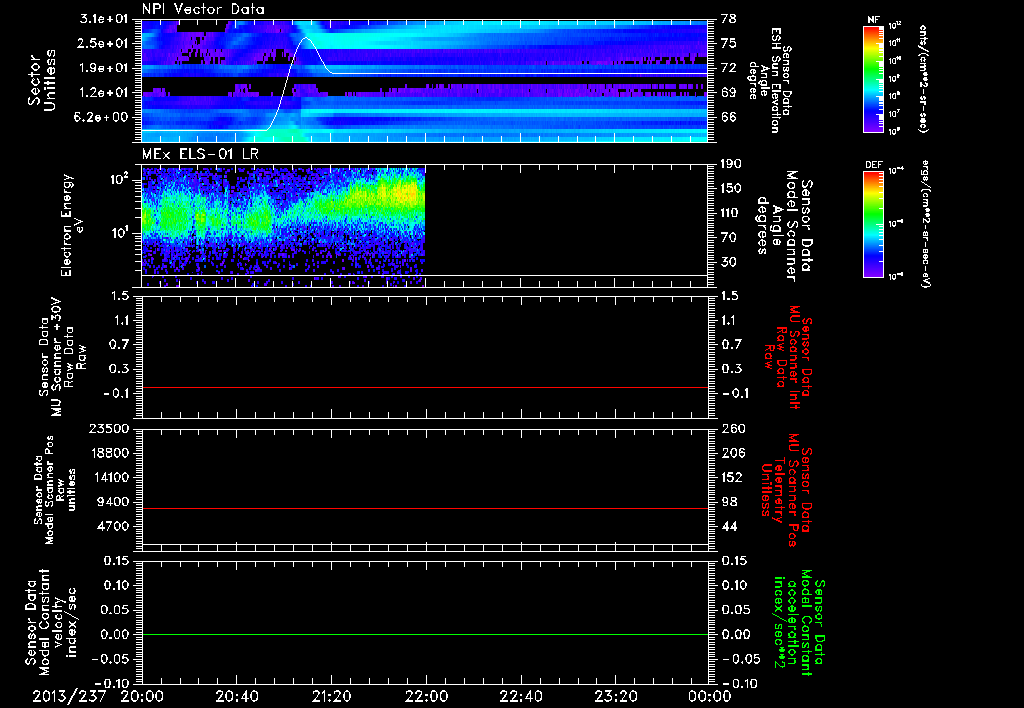Click the "2.5e+01" sector tick value
The width and height of the screenshot is (1024, 708).
coord(104,43)
